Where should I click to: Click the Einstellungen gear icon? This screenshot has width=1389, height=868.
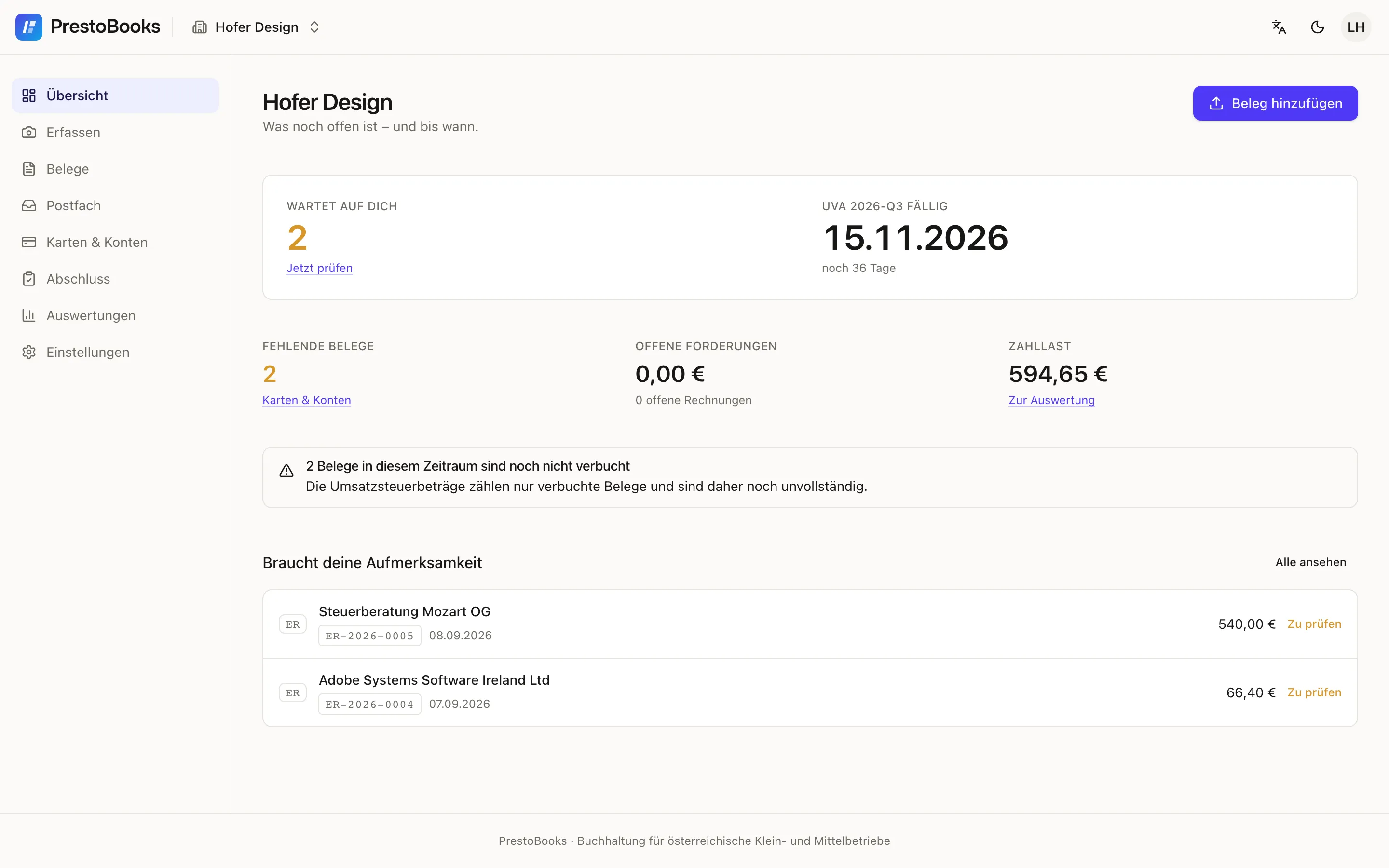pos(29,352)
